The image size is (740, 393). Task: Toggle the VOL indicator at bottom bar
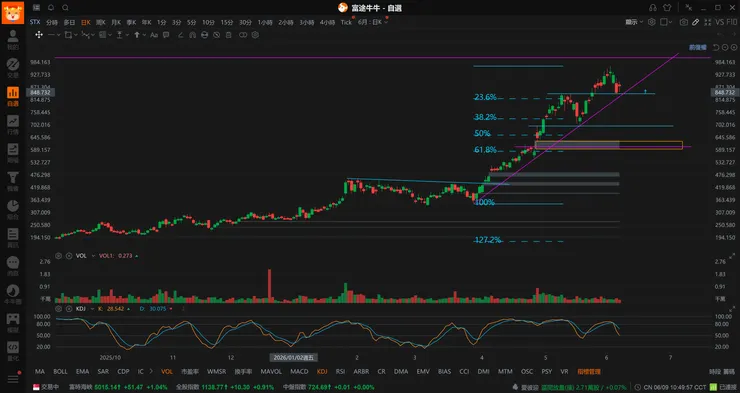pyautogui.click(x=167, y=371)
